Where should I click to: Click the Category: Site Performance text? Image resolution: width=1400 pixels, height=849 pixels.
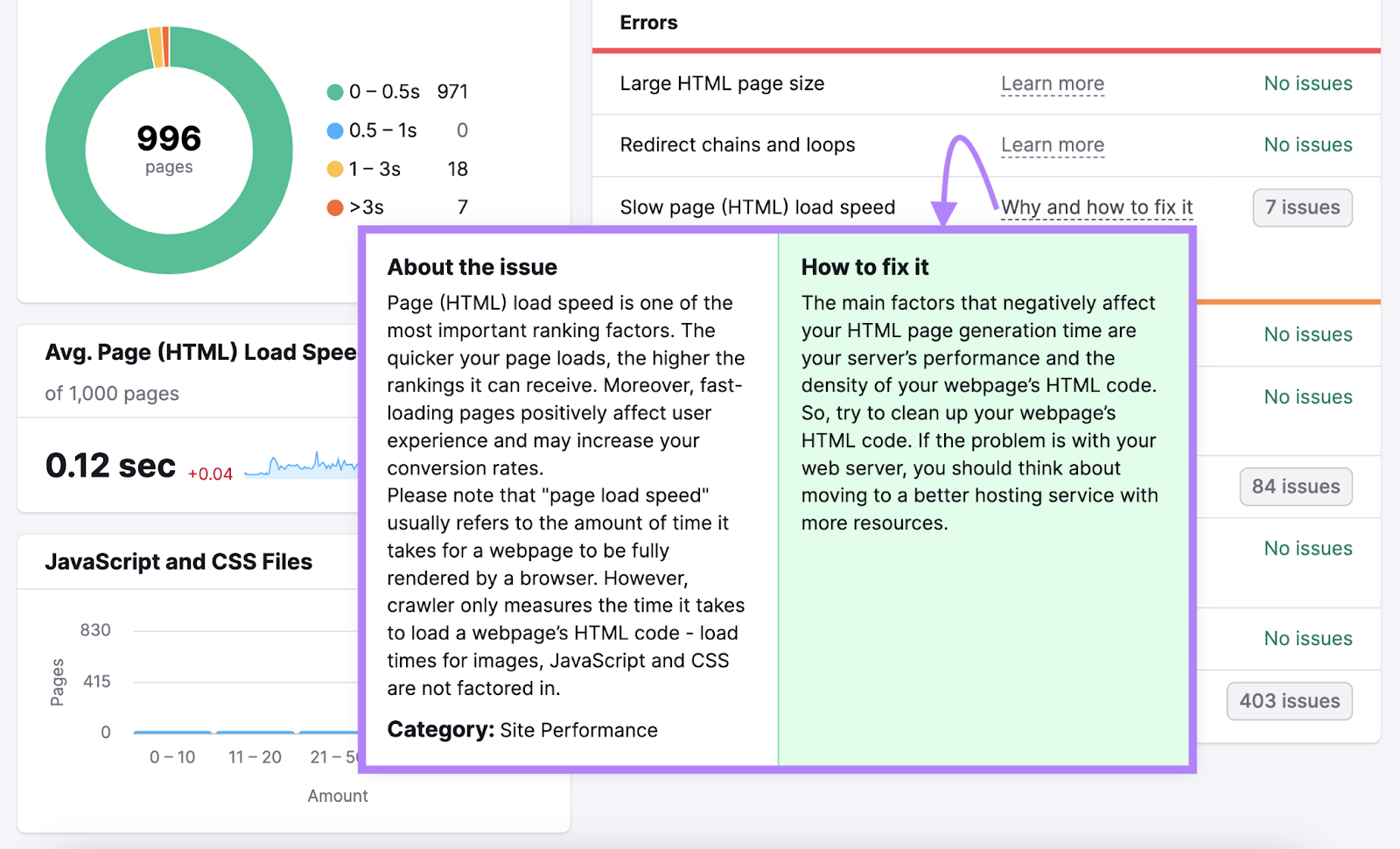[x=522, y=730]
